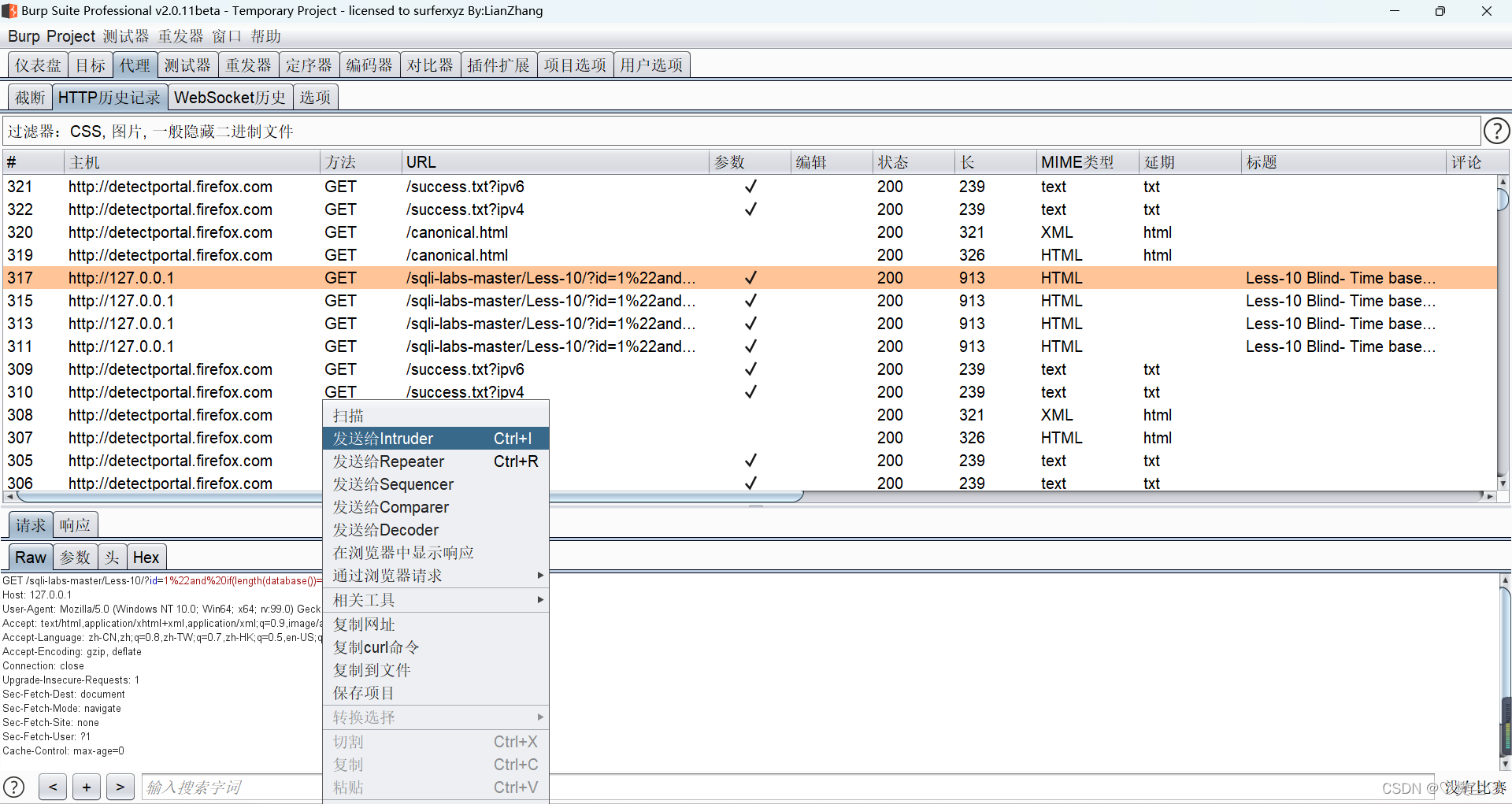Open the 对比器 tab
1512x804 pixels.
[x=430, y=65]
